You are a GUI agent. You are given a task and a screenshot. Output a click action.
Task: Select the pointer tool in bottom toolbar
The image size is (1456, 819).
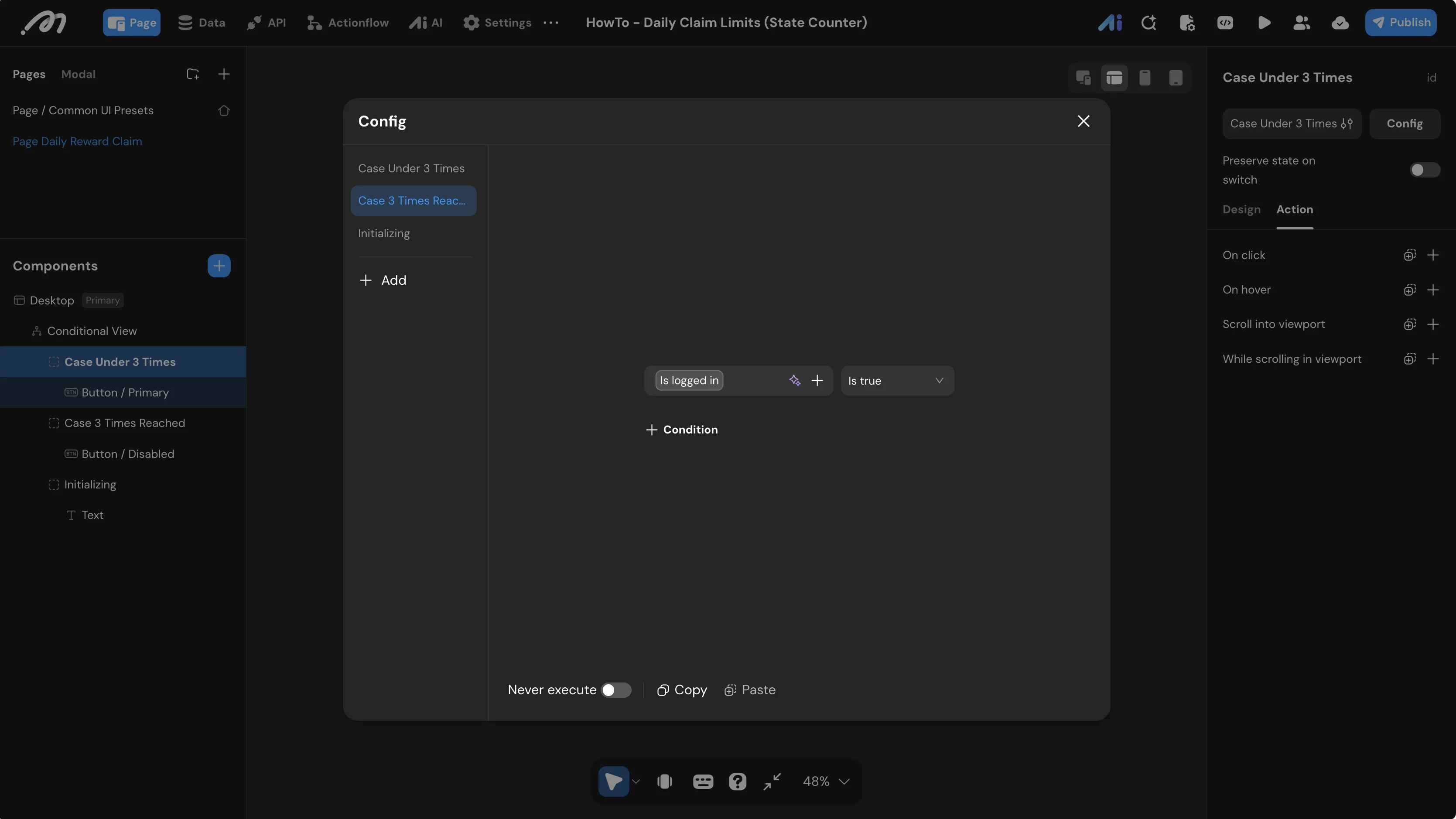tap(613, 781)
